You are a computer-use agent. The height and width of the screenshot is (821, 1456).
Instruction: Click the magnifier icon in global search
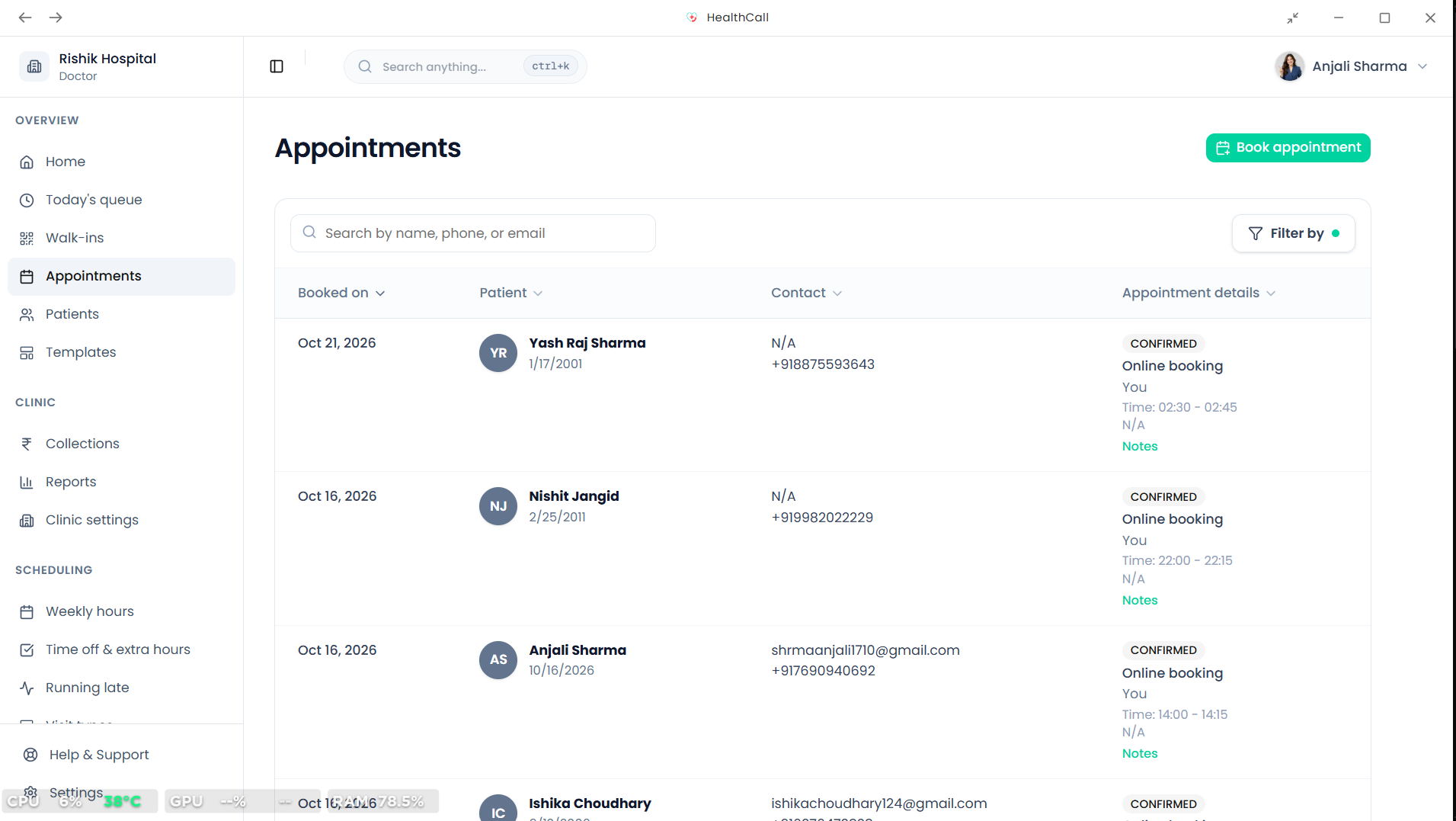point(365,66)
